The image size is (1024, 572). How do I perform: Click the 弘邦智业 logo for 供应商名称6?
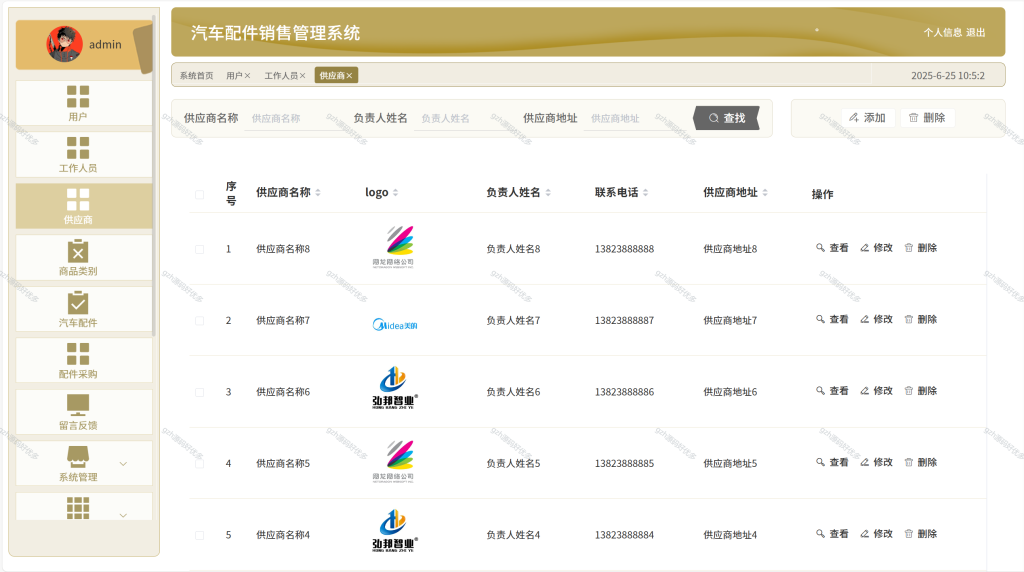(x=394, y=388)
